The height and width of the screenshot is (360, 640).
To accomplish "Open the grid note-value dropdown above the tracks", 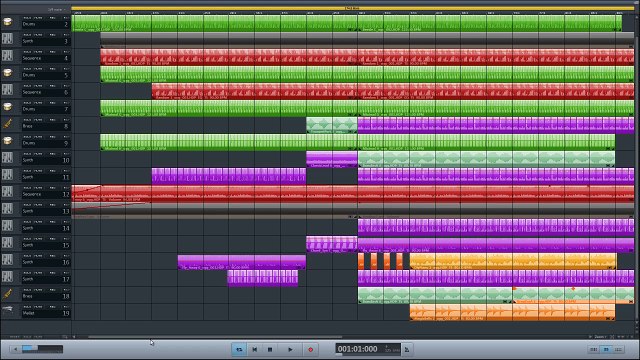I will click(56, 9).
